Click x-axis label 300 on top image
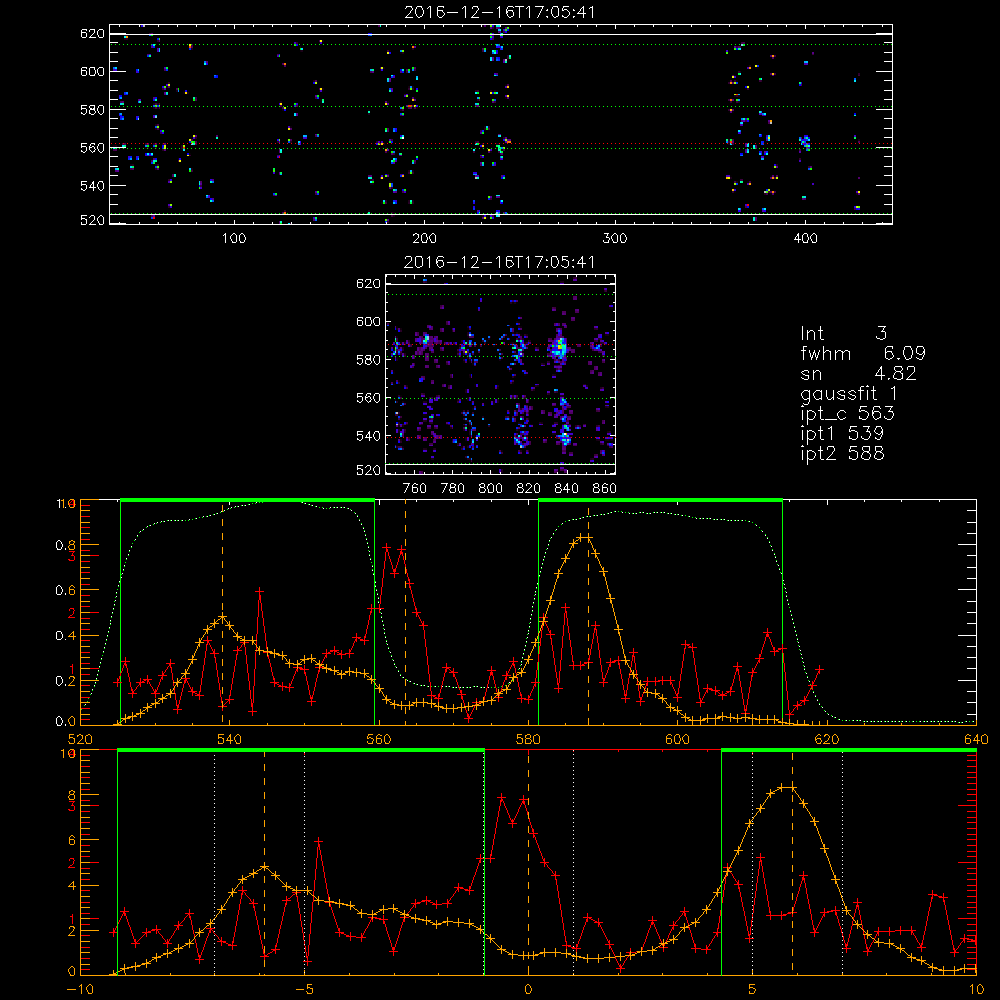The image size is (1000, 1000). 615,239
